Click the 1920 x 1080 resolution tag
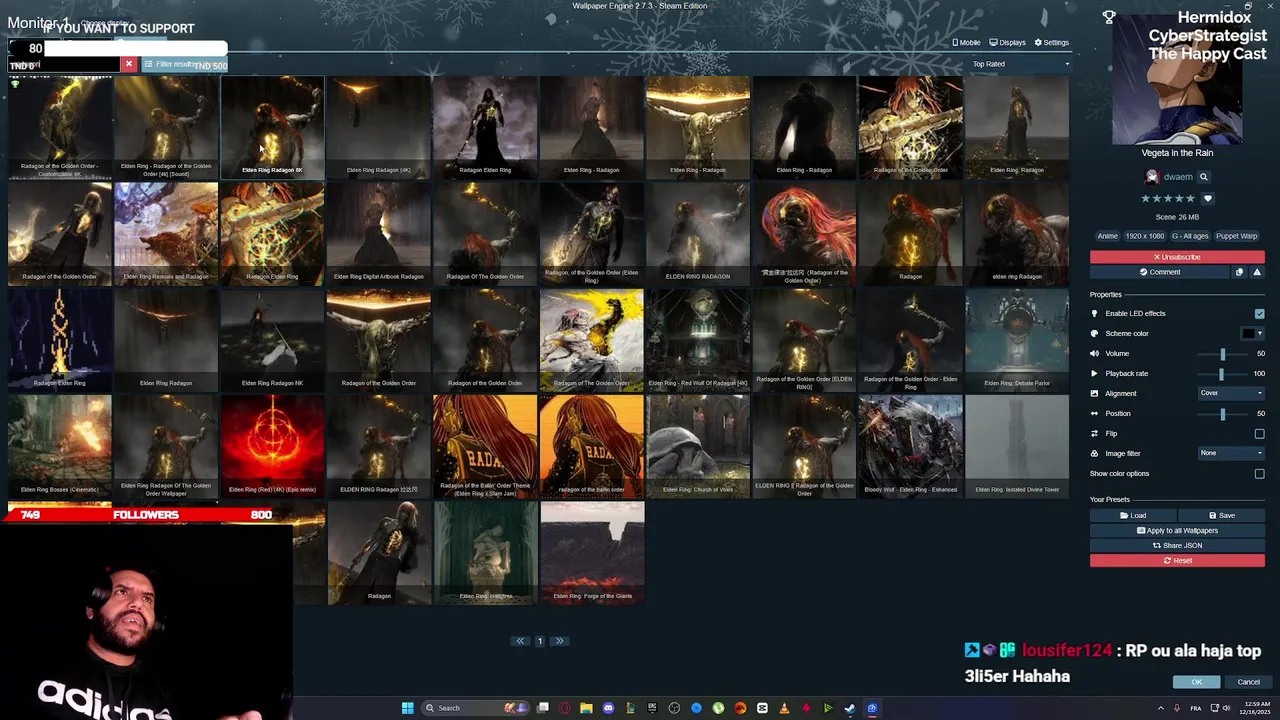Screen dimensions: 1280x720 [1145, 236]
